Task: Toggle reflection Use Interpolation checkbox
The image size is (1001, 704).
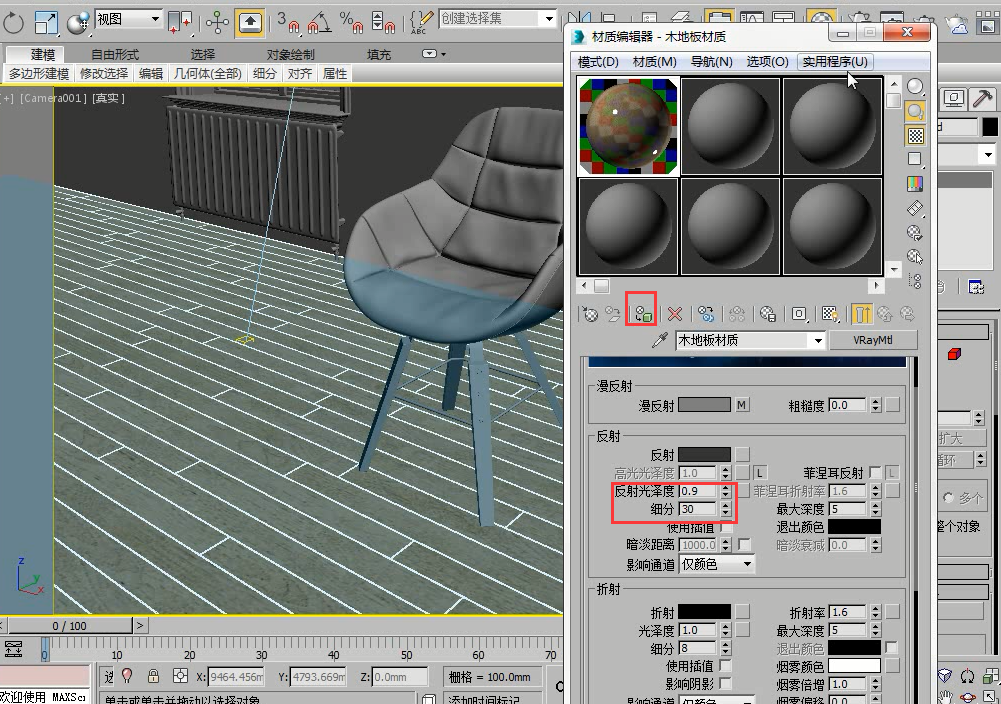Action: click(x=726, y=528)
